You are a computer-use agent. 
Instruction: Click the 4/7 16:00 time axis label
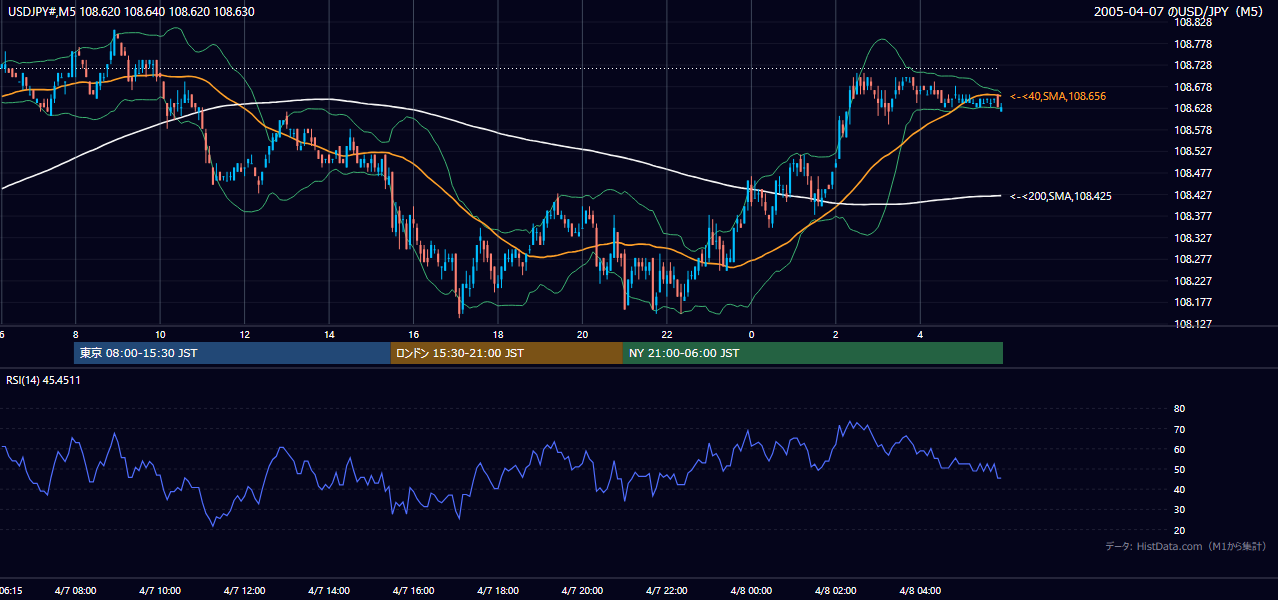[413, 591]
